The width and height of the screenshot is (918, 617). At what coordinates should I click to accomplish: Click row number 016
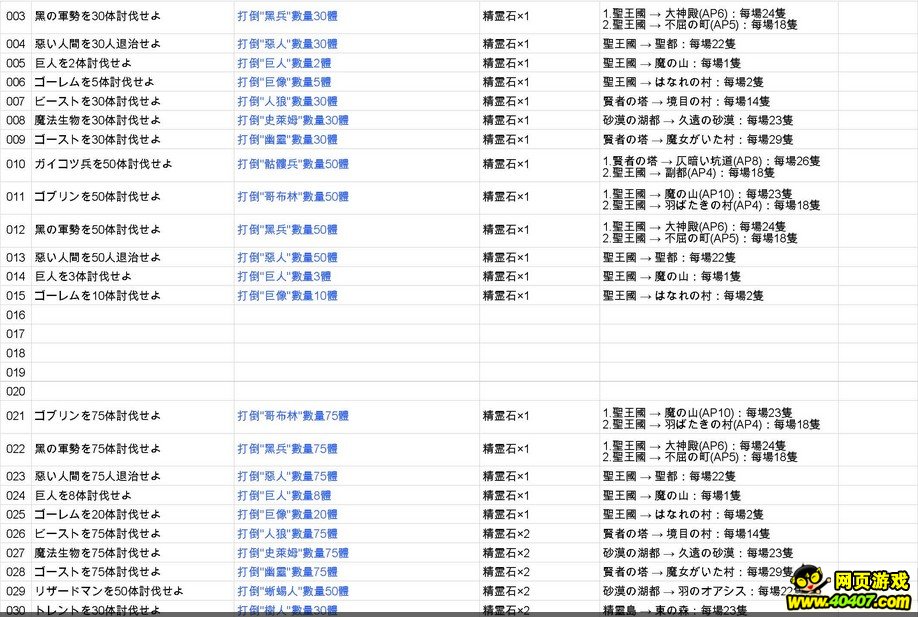point(16,315)
